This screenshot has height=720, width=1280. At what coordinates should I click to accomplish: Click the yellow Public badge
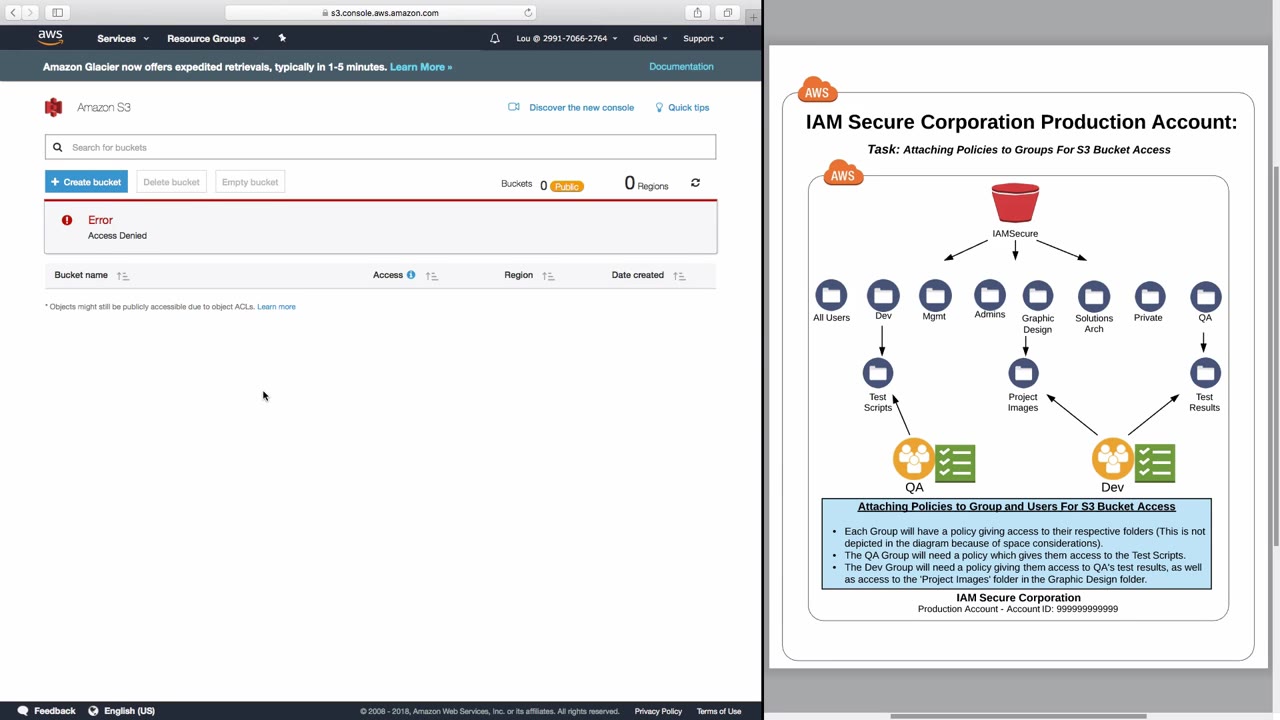[567, 186]
